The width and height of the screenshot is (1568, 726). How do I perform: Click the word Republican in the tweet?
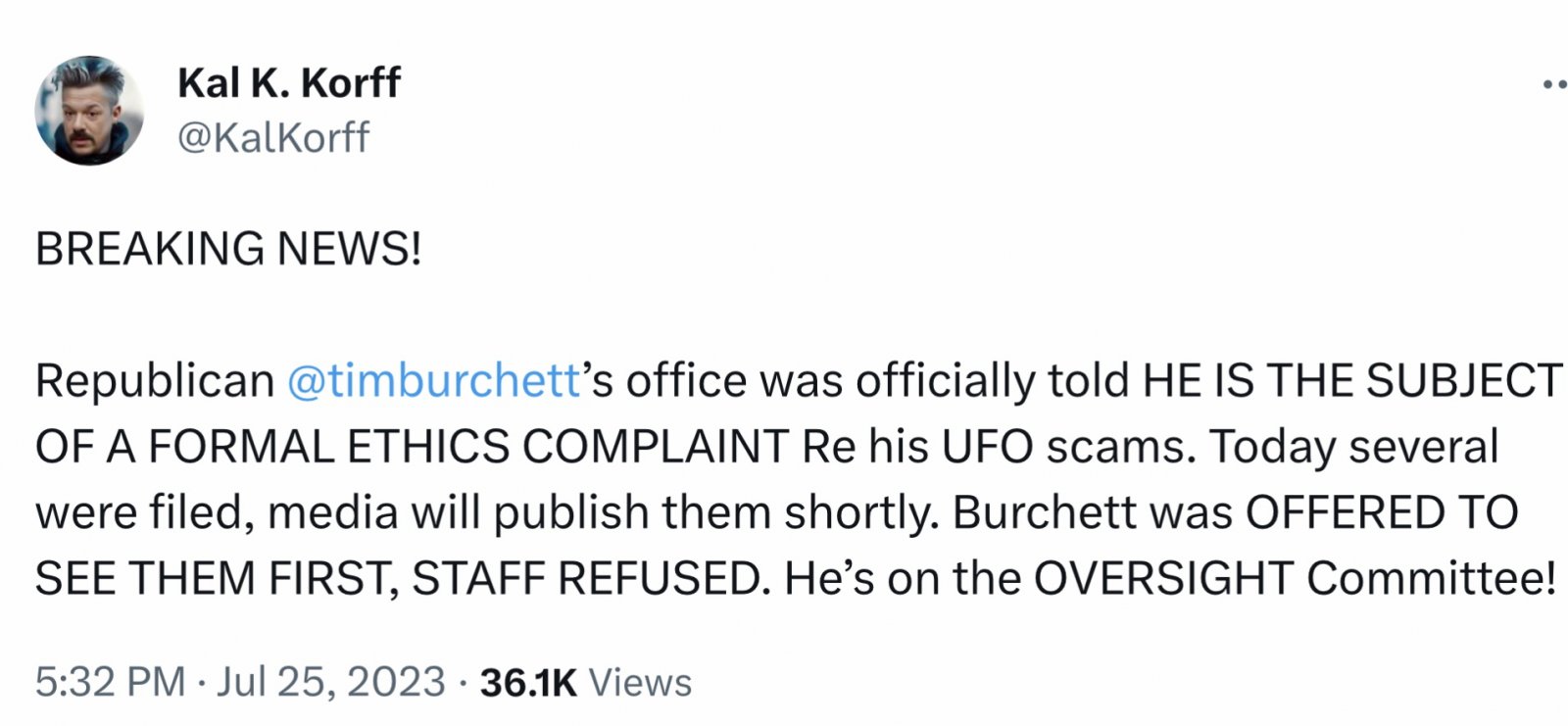click(155, 381)
